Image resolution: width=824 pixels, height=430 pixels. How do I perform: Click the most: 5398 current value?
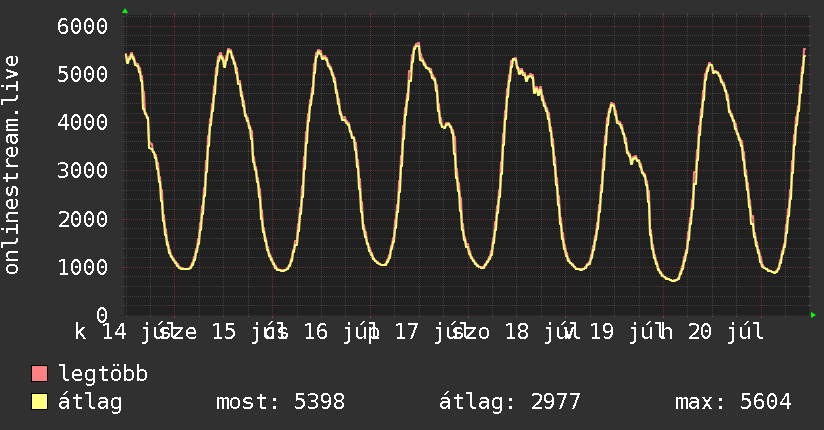(x=281, y=402)
